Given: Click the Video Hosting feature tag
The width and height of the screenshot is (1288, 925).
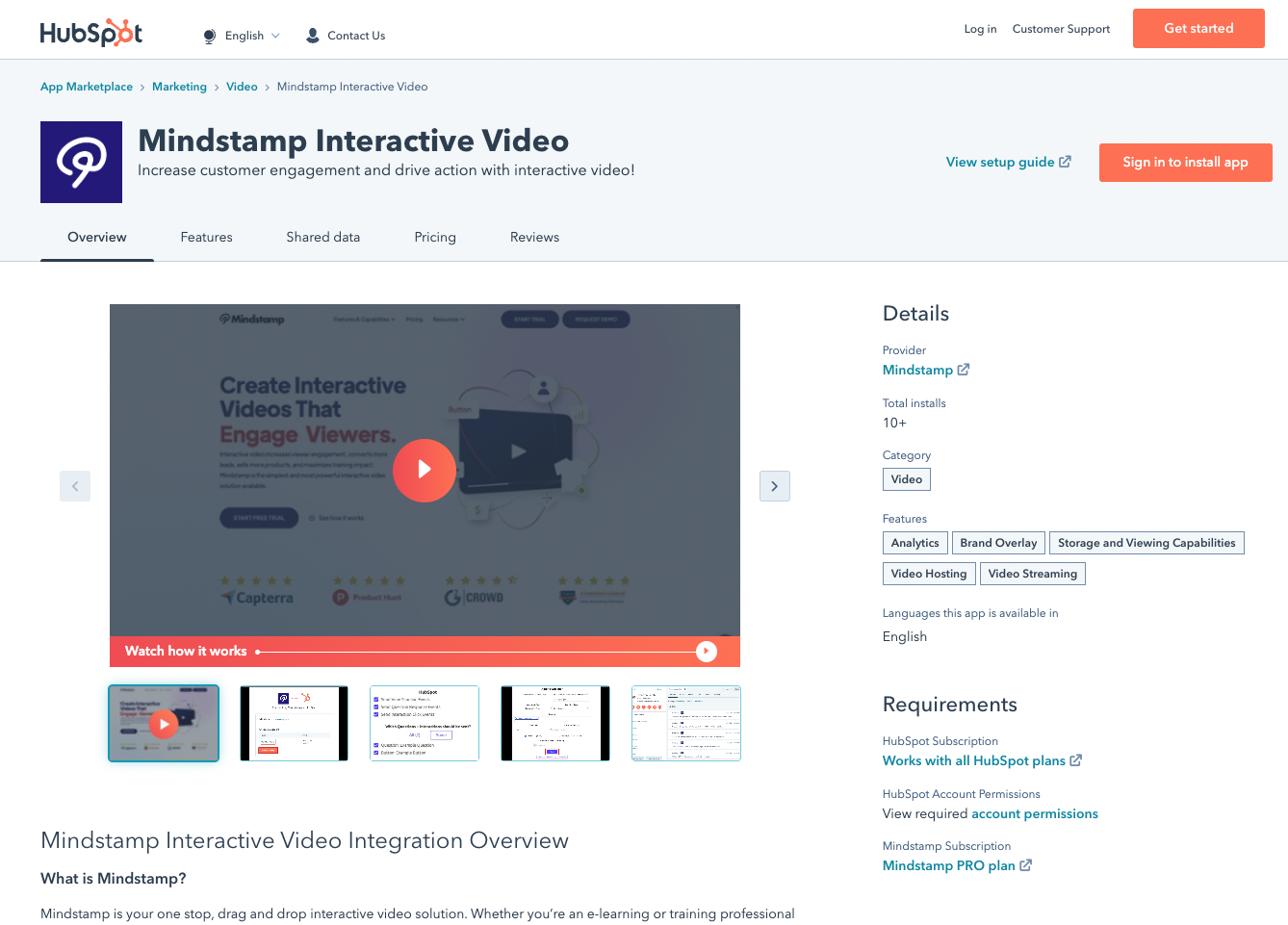Looking at the screenshot, I should [x=929, y=574].
